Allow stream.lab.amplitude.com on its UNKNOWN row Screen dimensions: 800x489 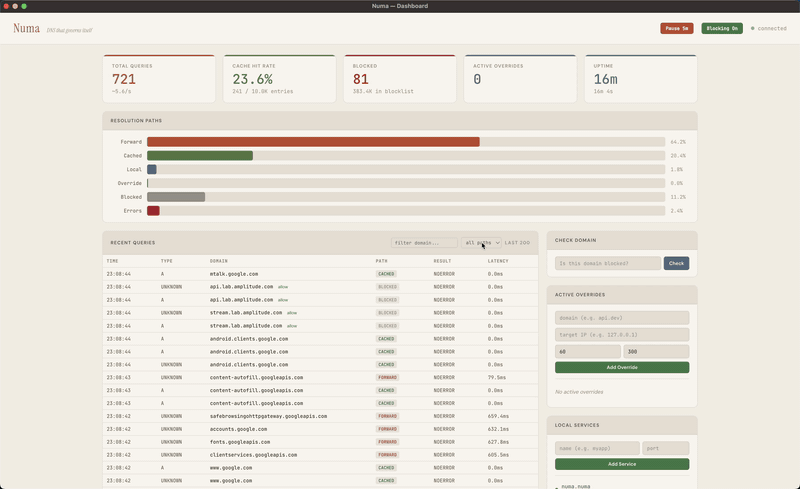292,313
